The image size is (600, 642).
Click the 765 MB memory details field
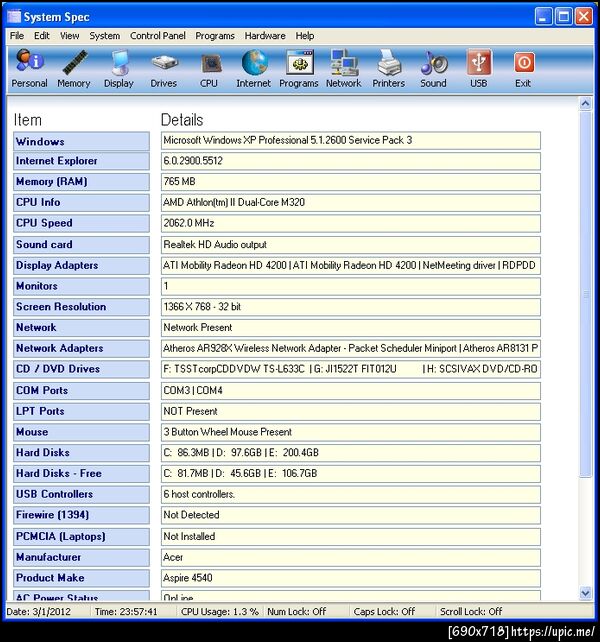point(351,182)
